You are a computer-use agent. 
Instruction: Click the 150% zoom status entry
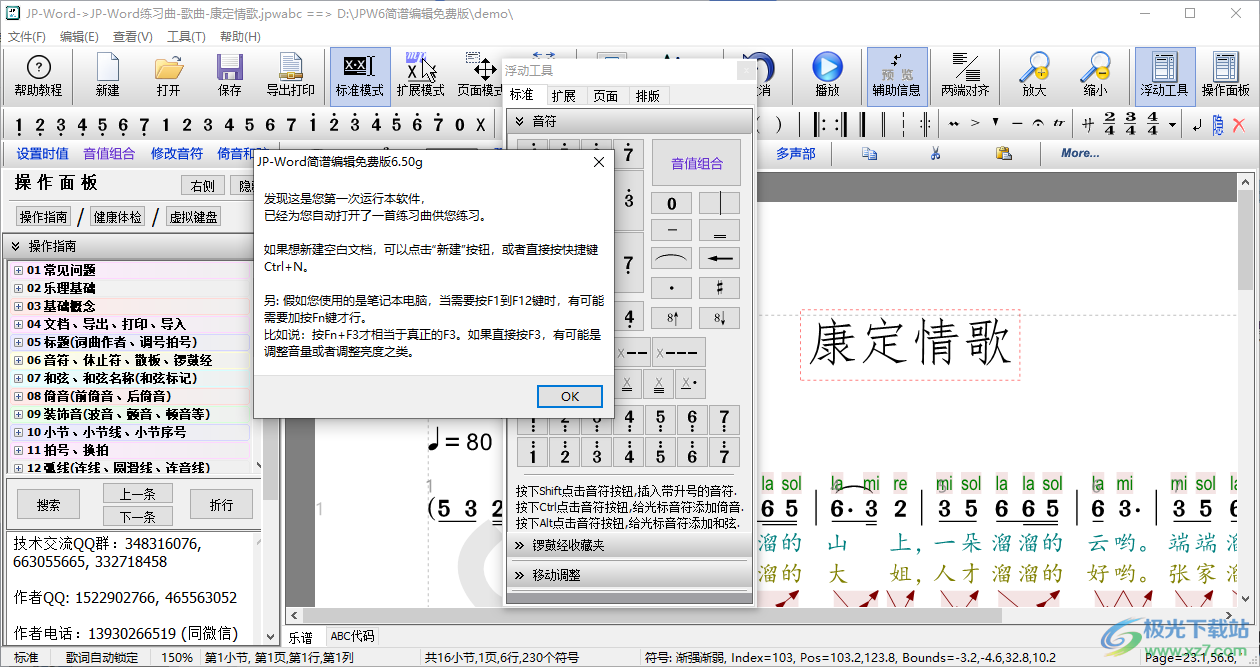177,658
